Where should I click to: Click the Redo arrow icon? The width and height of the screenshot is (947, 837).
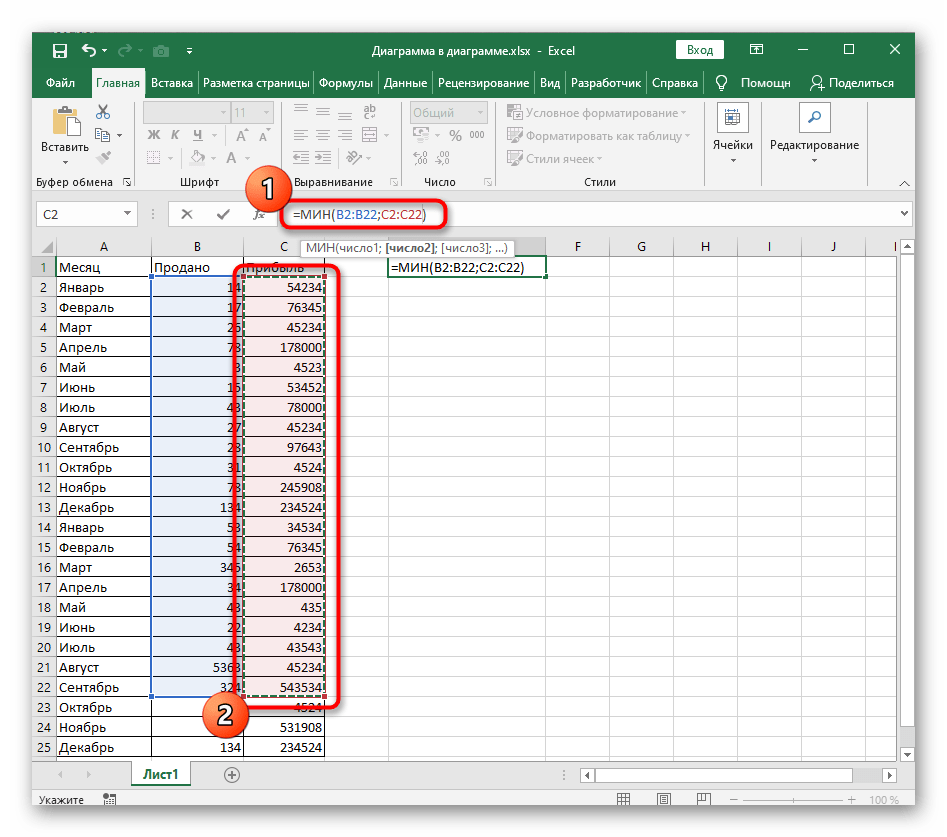[x=125, y=51]
